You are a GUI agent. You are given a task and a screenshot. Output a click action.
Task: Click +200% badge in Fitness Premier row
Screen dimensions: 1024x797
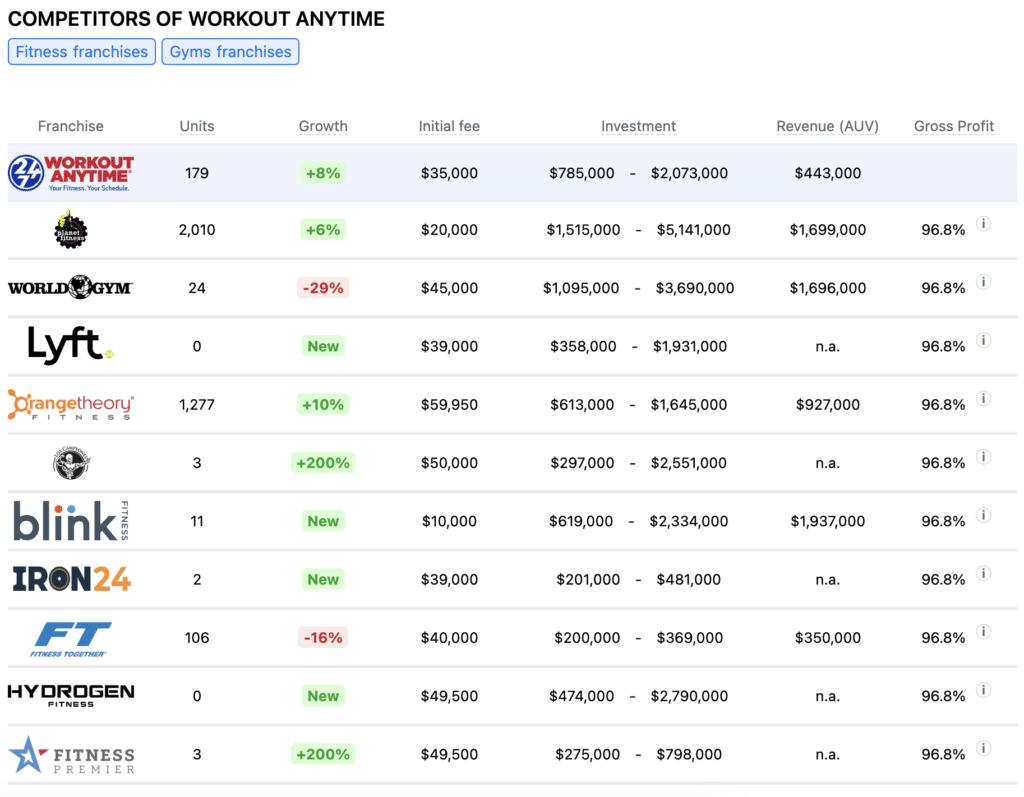(x=323, y=755)
